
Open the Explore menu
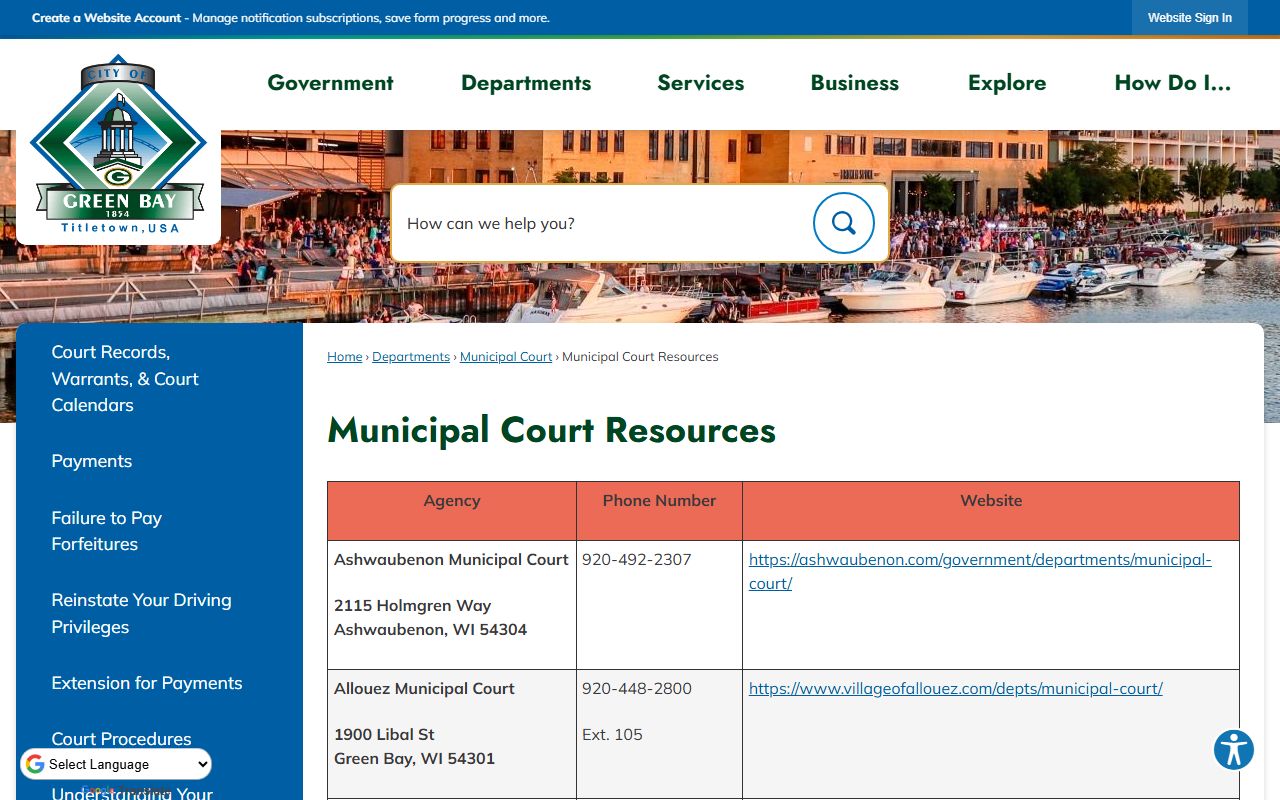click(1007, 83)
